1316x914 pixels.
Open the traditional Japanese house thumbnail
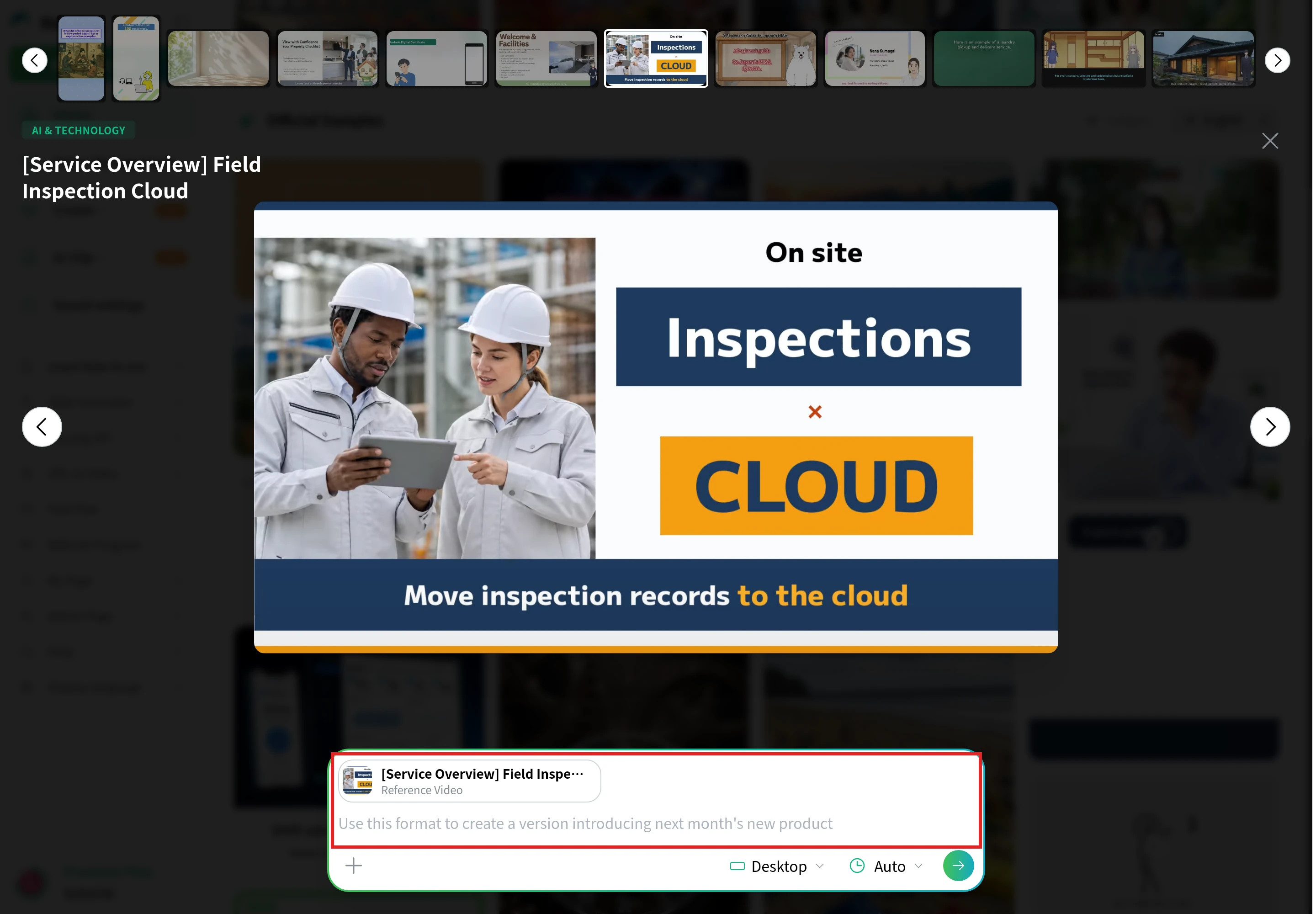click(1203, 58)
